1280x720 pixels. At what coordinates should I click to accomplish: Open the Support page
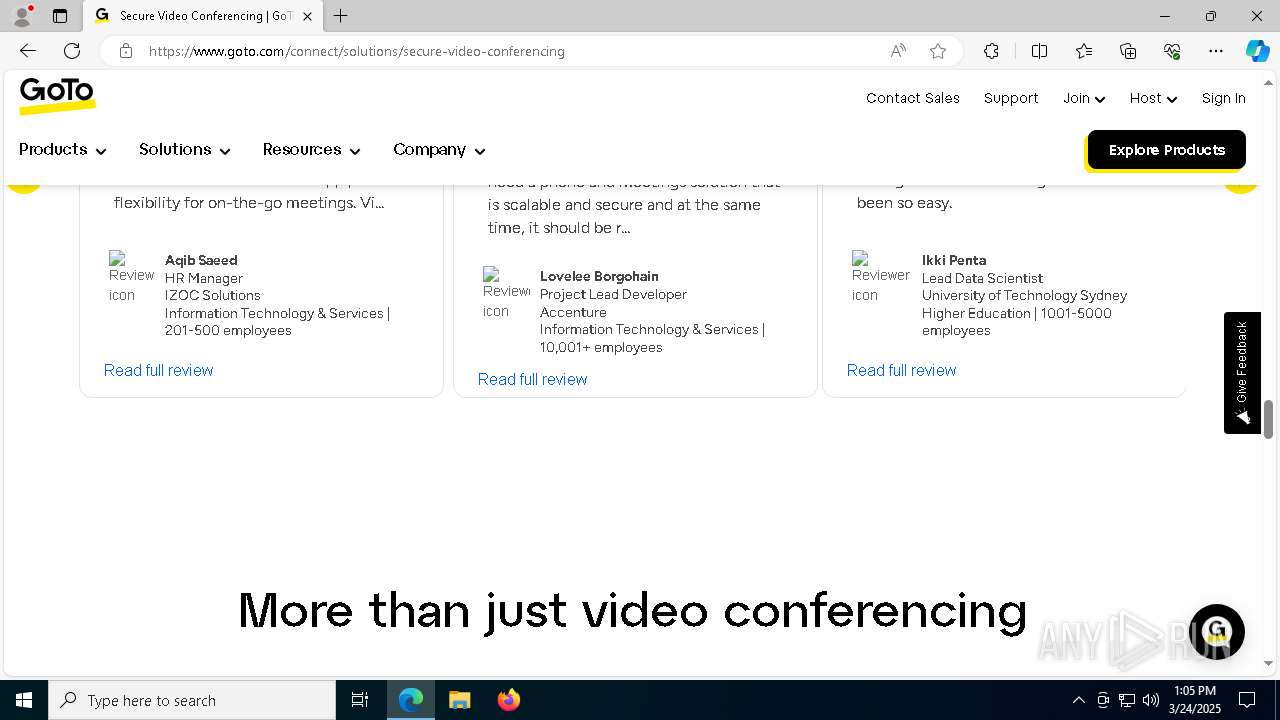tap(1011, 98)
